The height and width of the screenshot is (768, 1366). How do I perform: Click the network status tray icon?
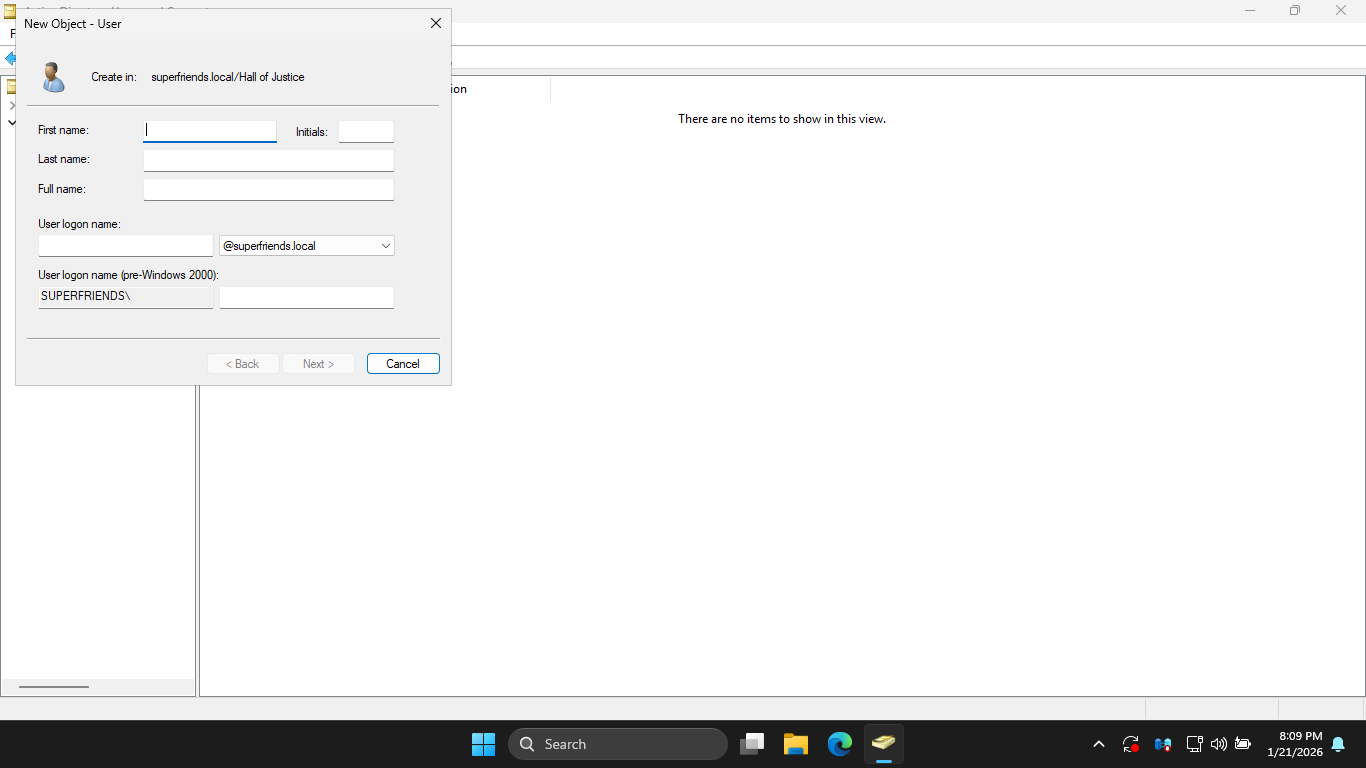click(x=1193, y=744)
